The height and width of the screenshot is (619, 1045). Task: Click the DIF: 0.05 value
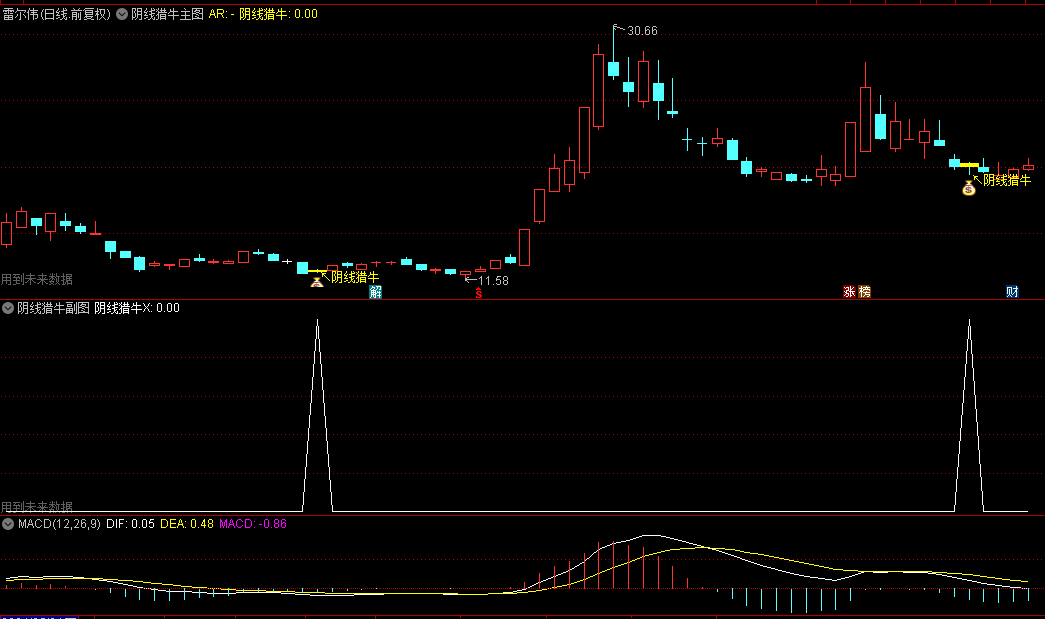tap(130, 524)
